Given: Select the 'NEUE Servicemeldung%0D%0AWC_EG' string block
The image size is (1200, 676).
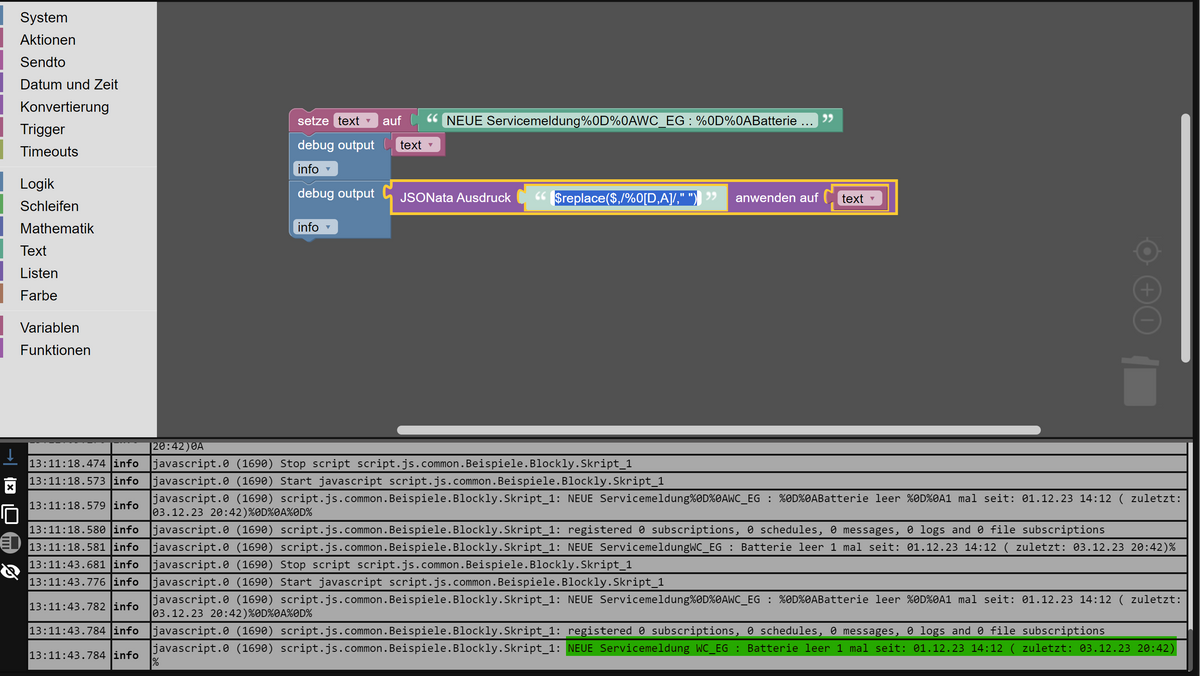Looking at the screenshot, I should coord(630,121).
